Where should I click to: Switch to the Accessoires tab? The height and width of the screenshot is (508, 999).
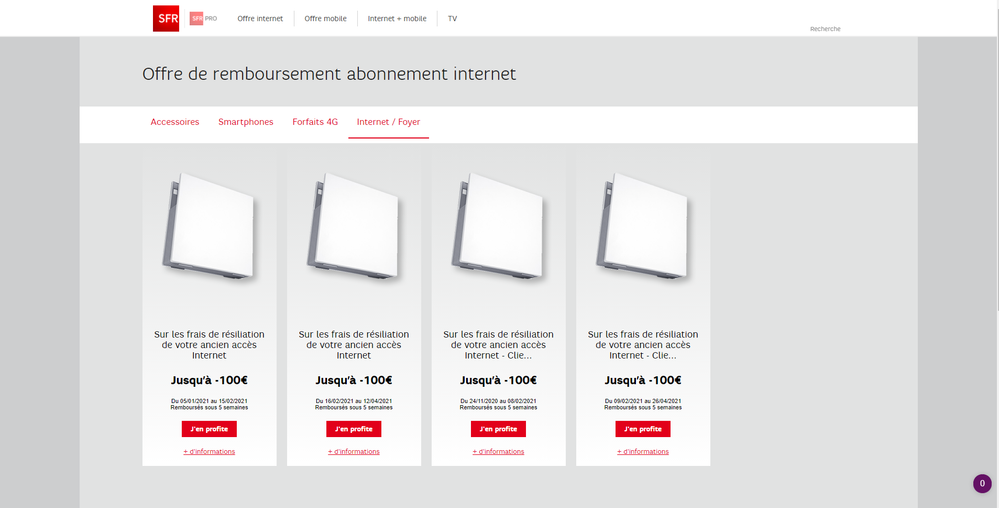point(175,122)
